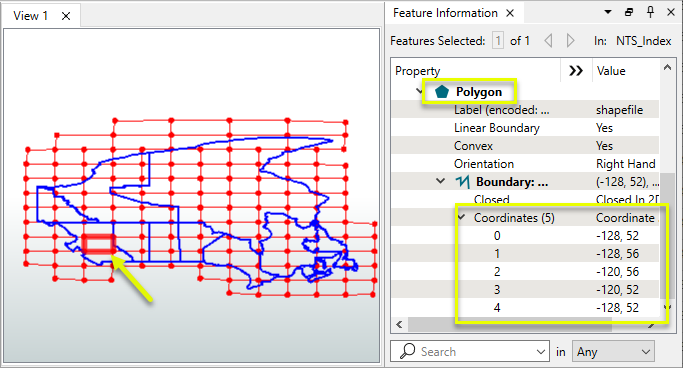Image resolution: width=683 pixels, height=368 pixels.
Task: Click the Boundary line geometry icon
Action: pyautogui.click(x=463, y=182)
